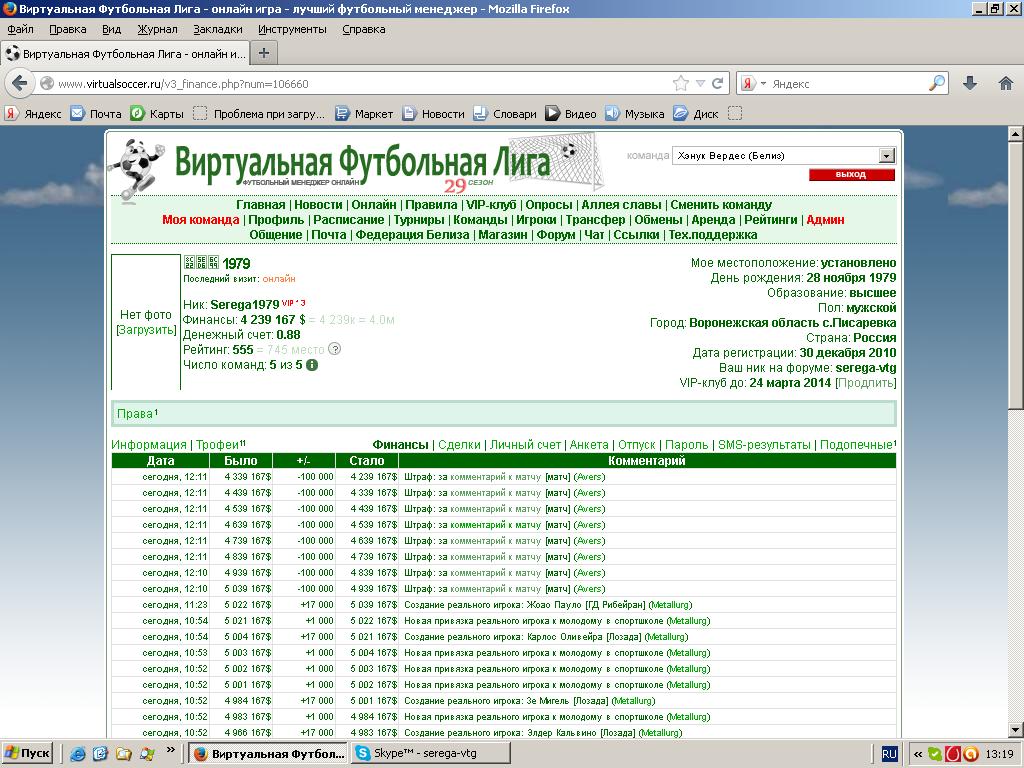Expand the team selector dropdown

[886, 156]
